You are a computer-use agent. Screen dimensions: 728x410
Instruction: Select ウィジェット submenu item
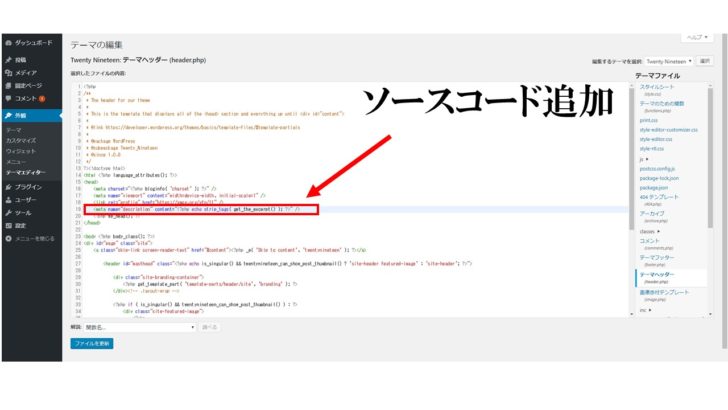coord(21,151)
